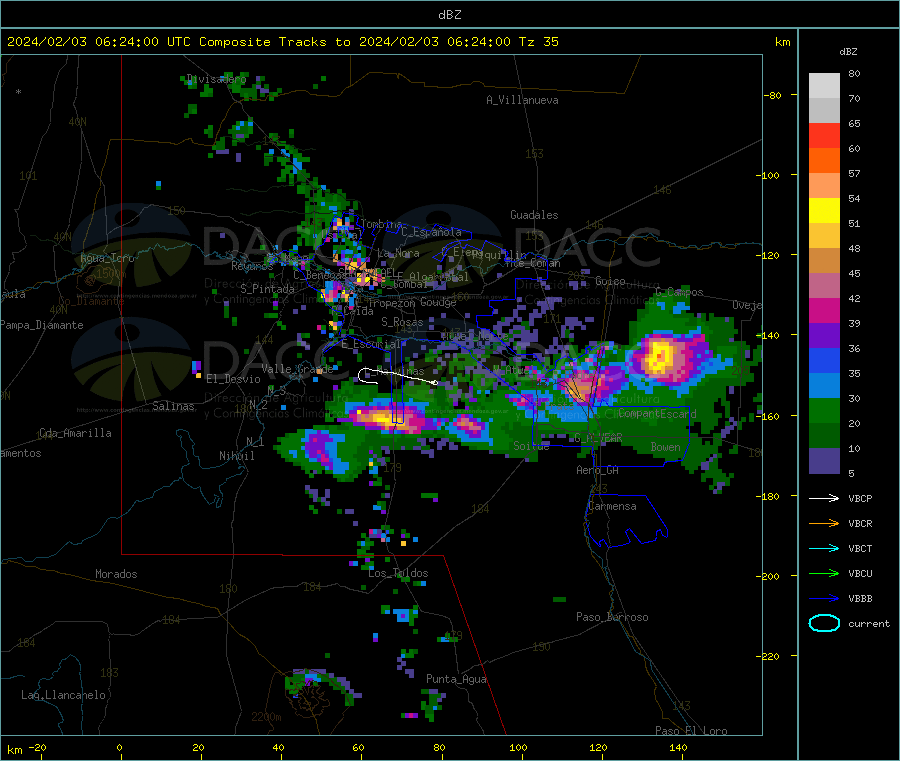Click the 'Divisadero' map label

click(216, 79)
